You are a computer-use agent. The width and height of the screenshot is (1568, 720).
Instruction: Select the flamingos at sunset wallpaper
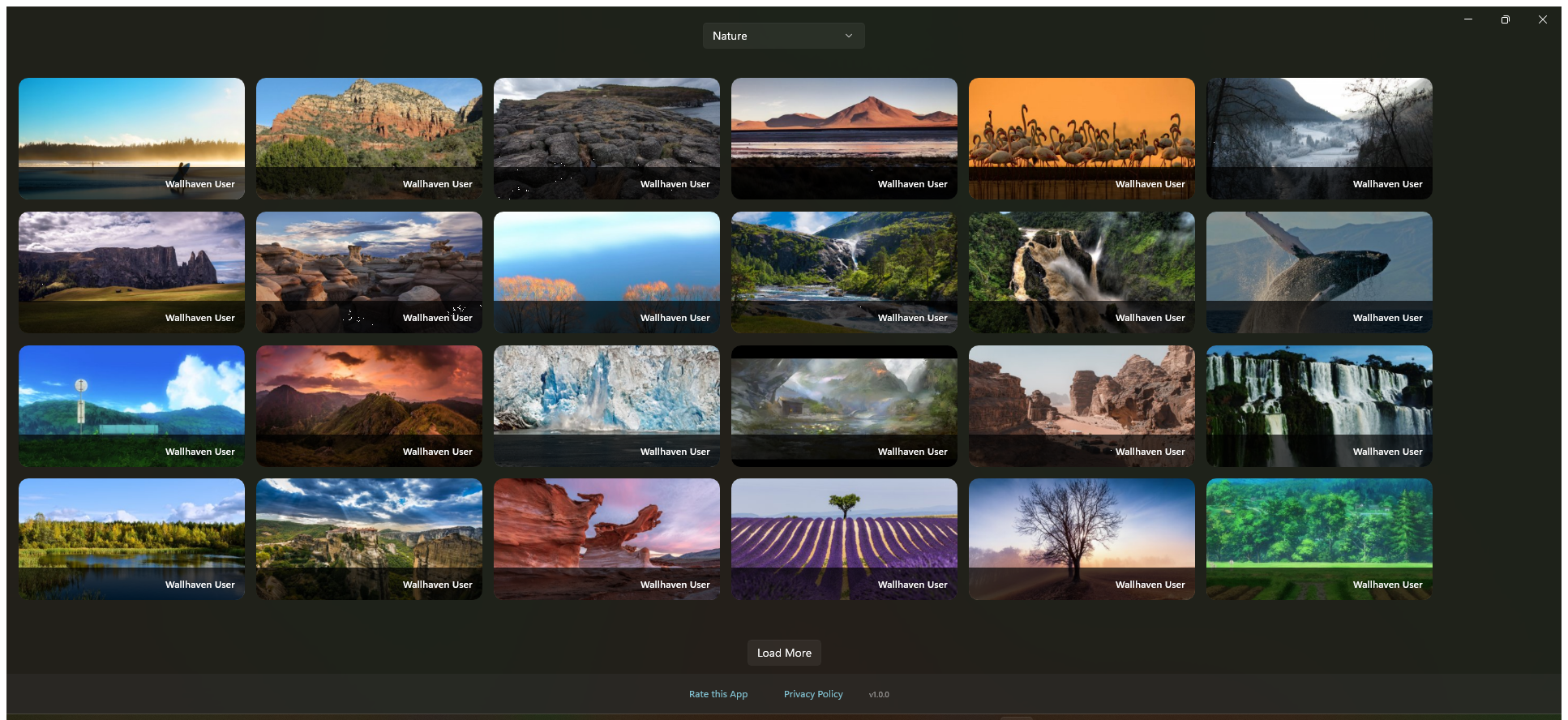point(1082,139)
